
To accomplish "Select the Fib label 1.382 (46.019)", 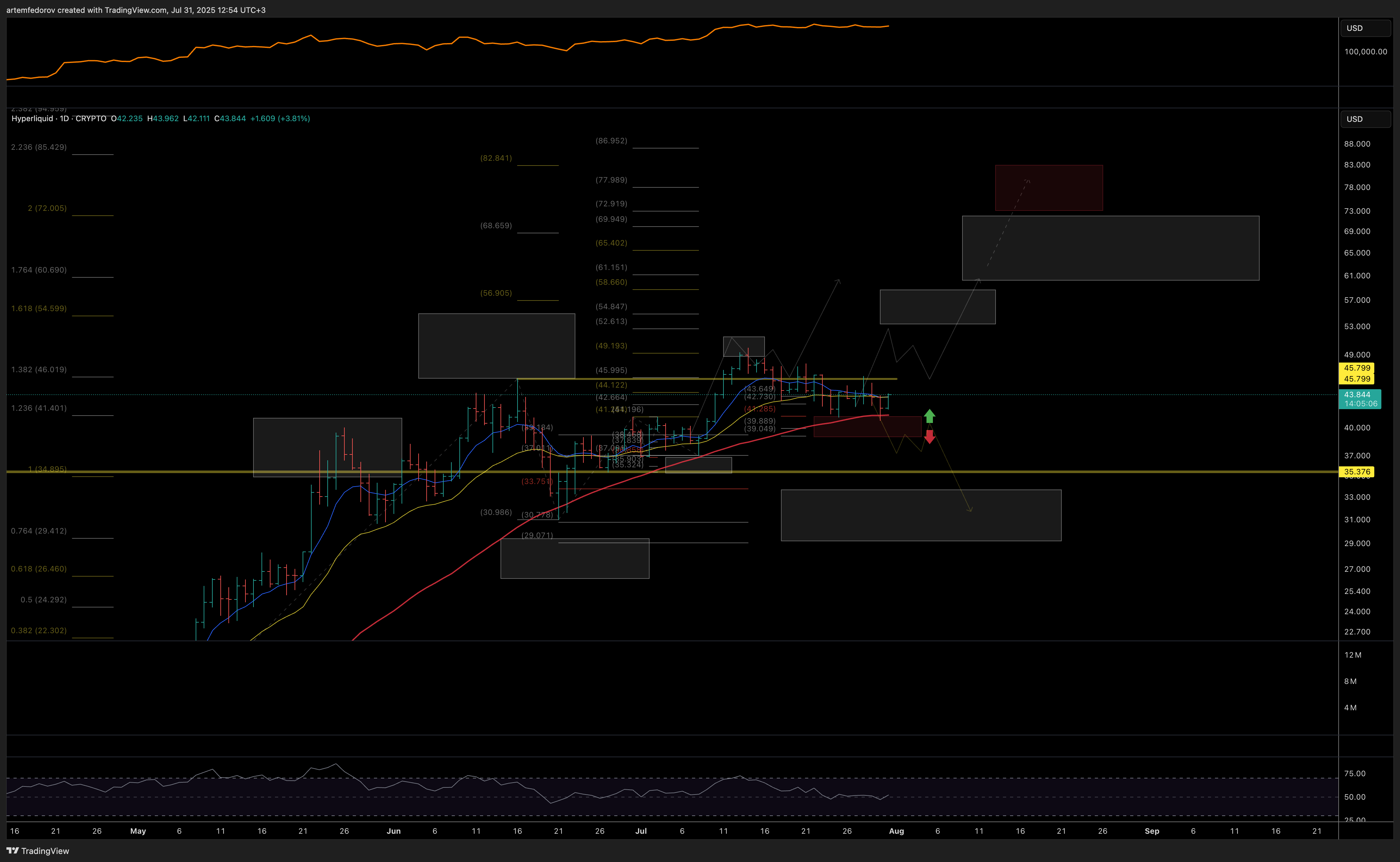I will tap(39, 369).
